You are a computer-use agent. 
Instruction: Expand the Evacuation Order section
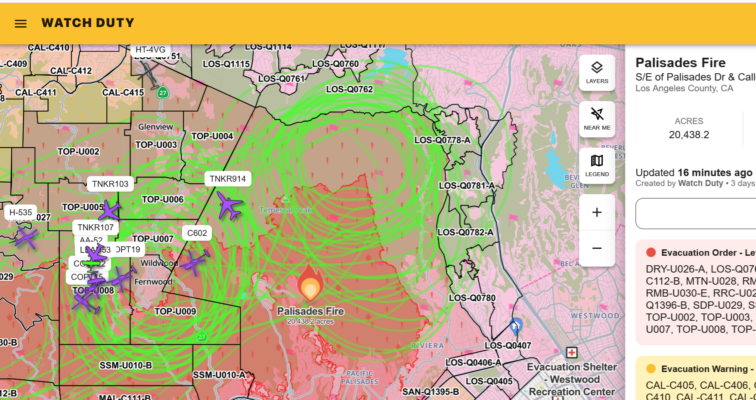coord(694,253)
